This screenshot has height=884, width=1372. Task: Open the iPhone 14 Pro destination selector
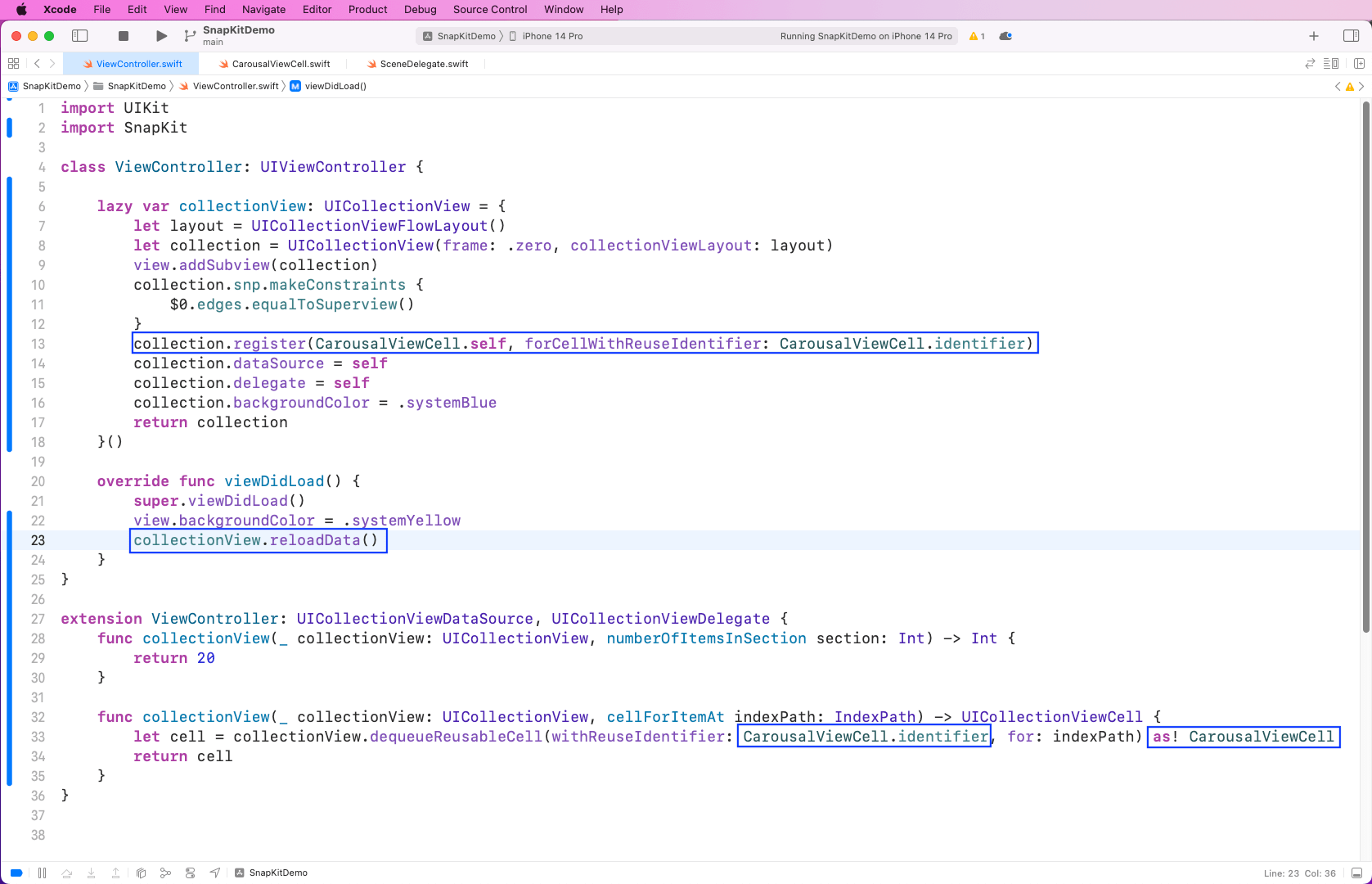click(x=552, y=36)
